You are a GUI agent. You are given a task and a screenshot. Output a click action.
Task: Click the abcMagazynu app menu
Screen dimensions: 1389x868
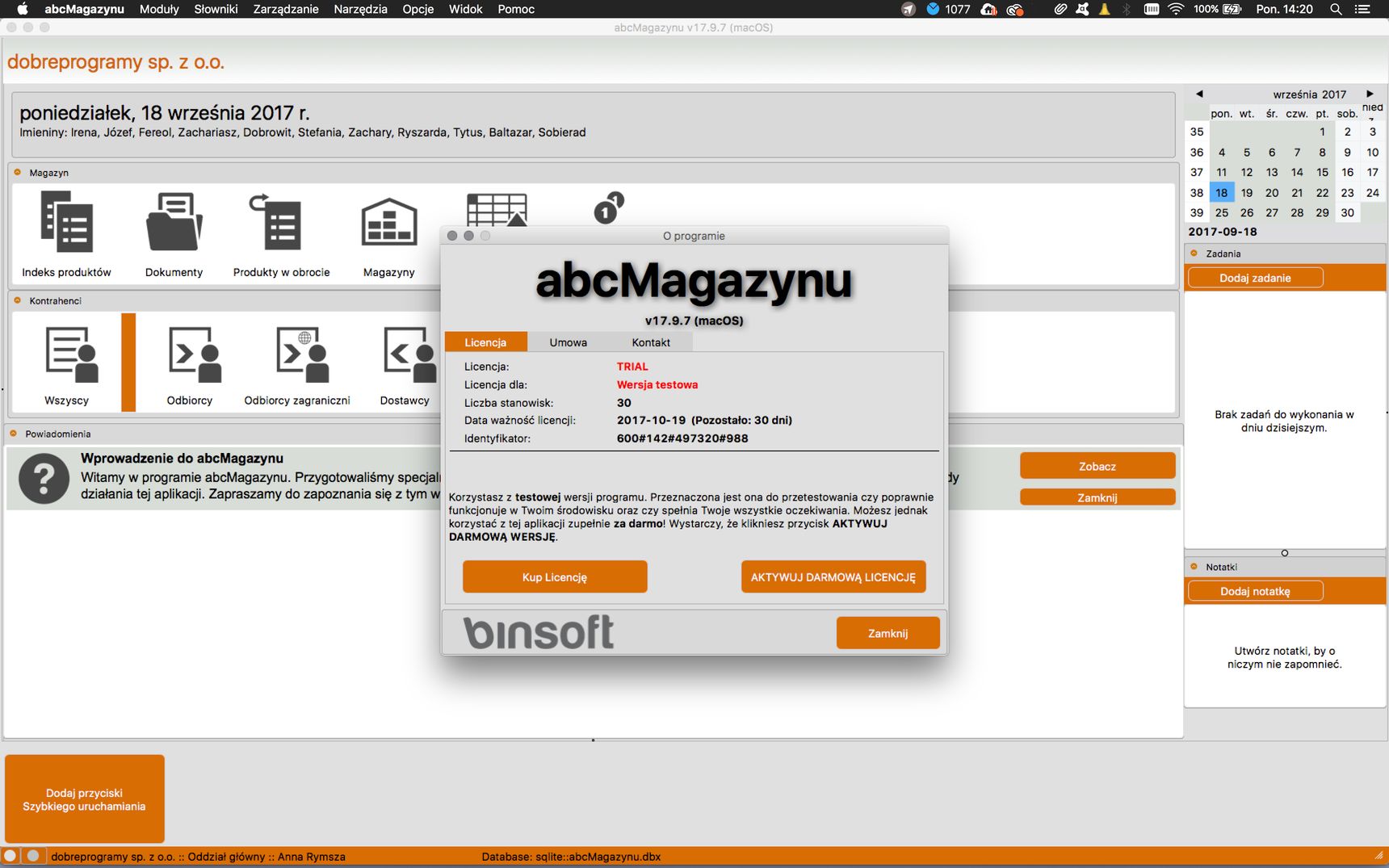[x=84, y=9]
